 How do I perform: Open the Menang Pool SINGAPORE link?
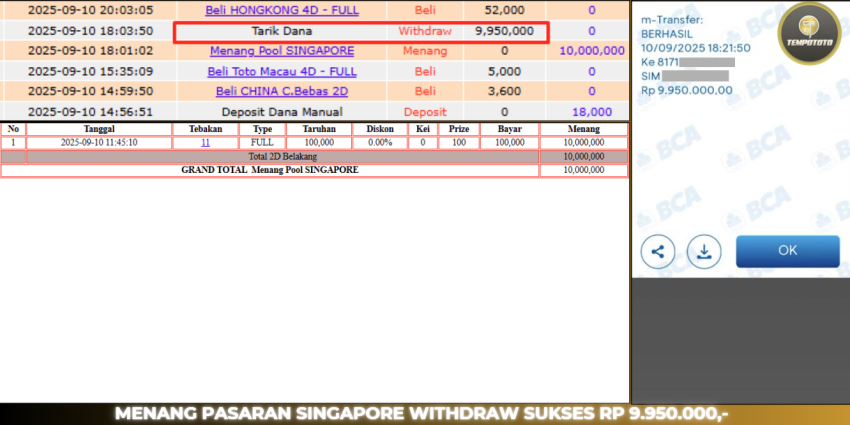(x=282, y=51)
